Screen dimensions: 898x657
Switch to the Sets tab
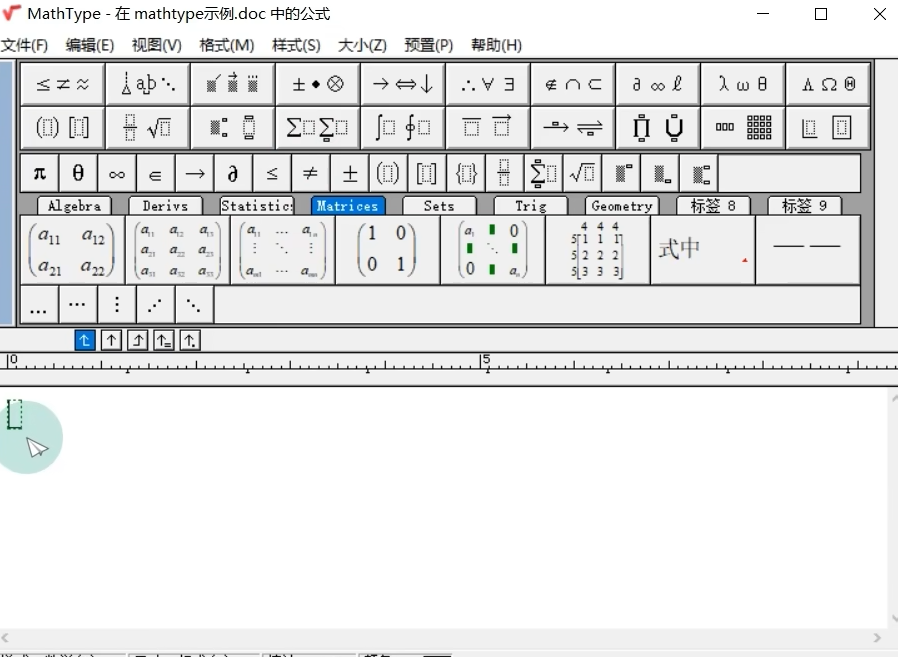pos(439,206)
